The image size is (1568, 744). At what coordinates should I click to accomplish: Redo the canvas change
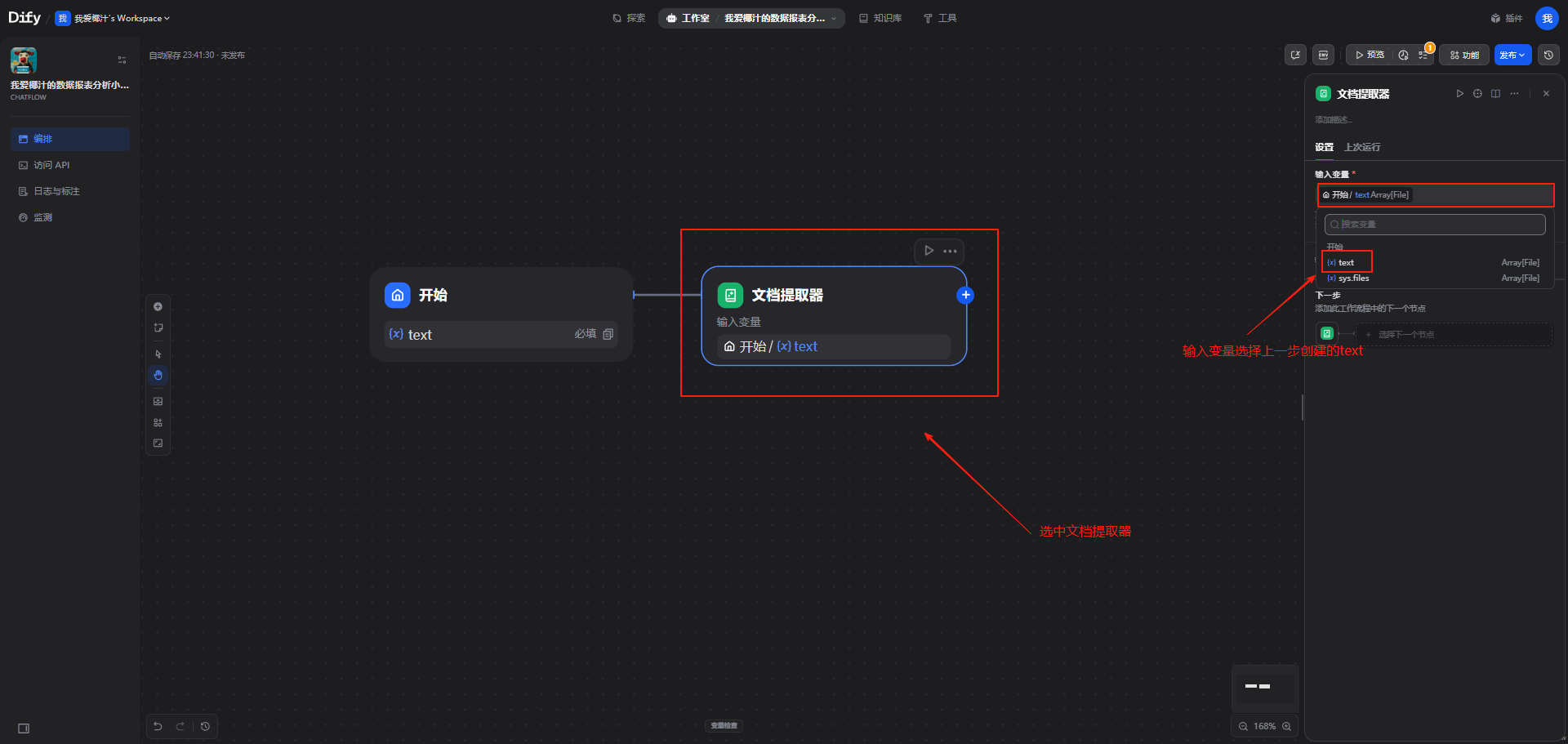(180, 726)
